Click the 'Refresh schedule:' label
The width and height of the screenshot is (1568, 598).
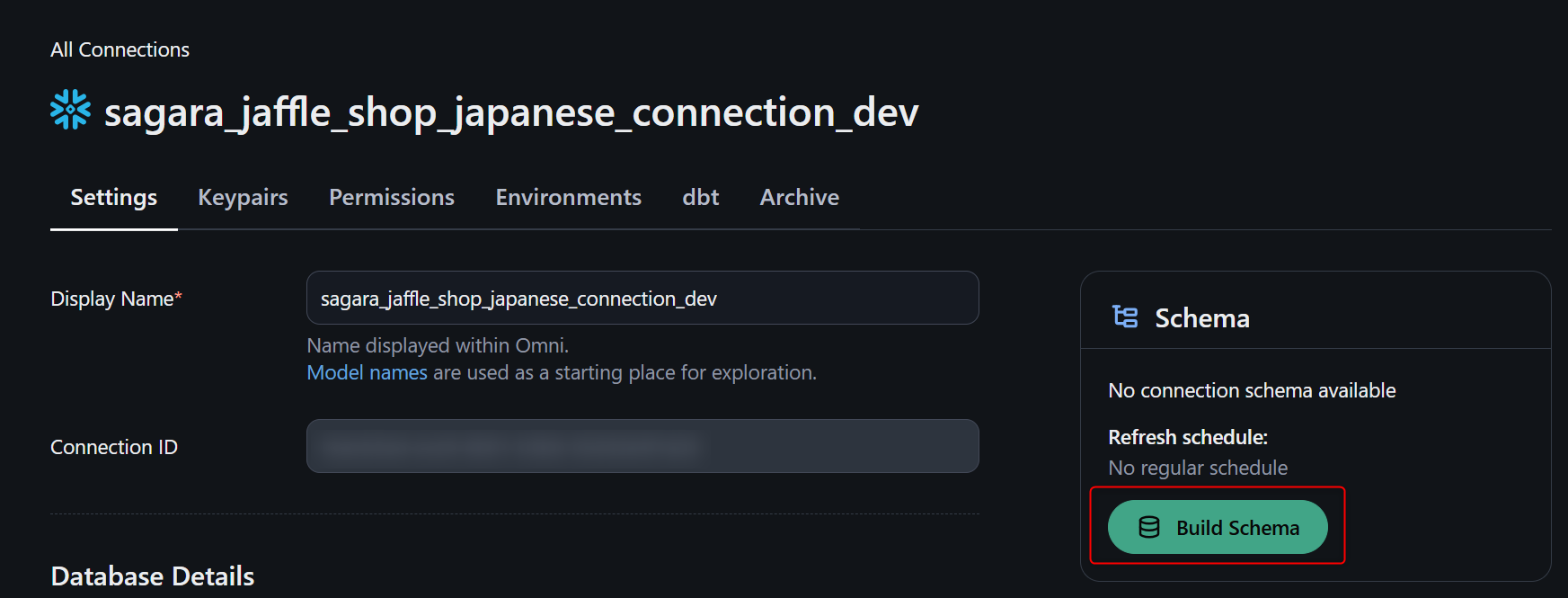click(1187, 437)
